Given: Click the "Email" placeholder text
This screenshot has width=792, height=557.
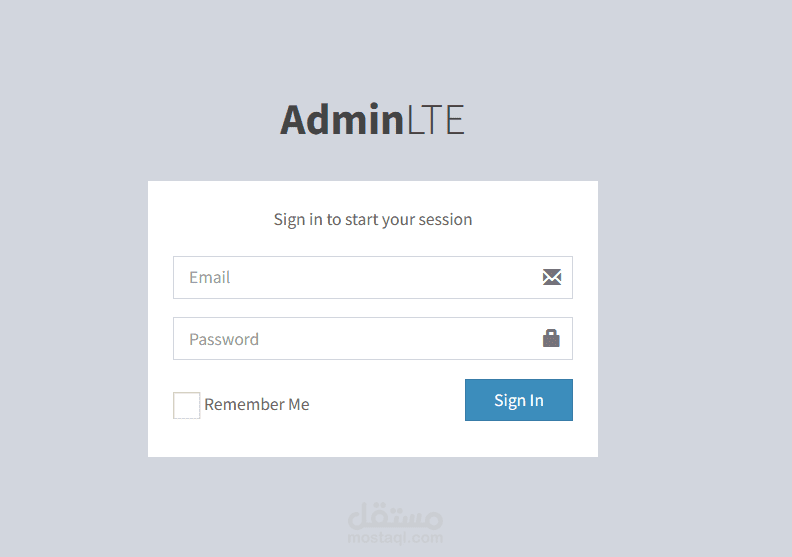Looking at the screenshot, I should tap(210, 277).
